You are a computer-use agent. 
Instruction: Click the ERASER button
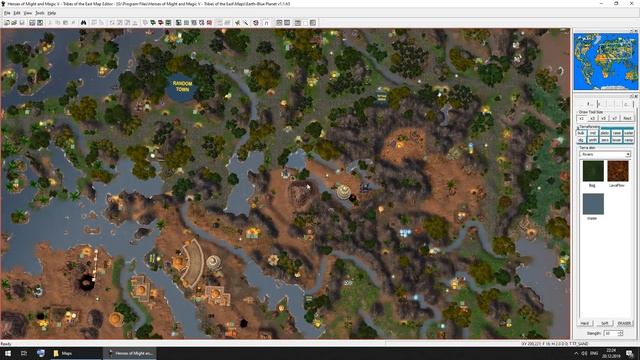tap(624, 323)
